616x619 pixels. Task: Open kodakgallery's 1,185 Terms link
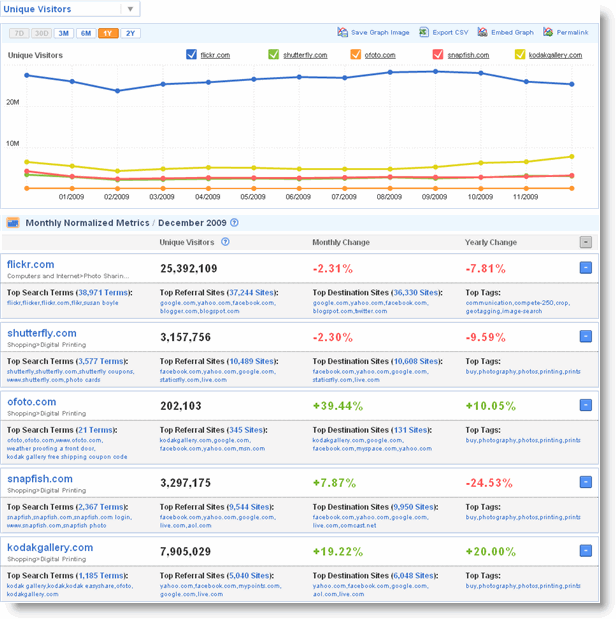point(101,576)
